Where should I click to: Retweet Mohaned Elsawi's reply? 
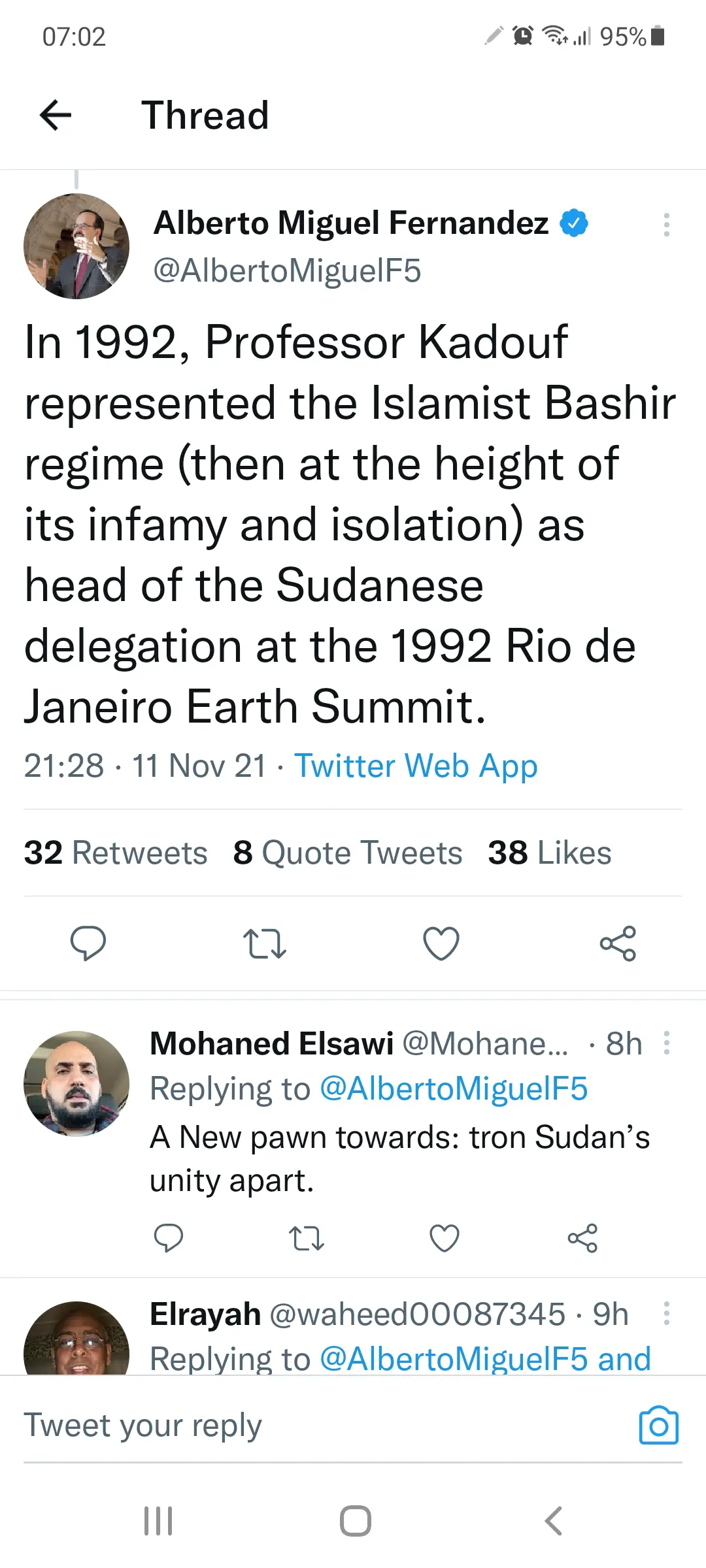point(307,1238)
